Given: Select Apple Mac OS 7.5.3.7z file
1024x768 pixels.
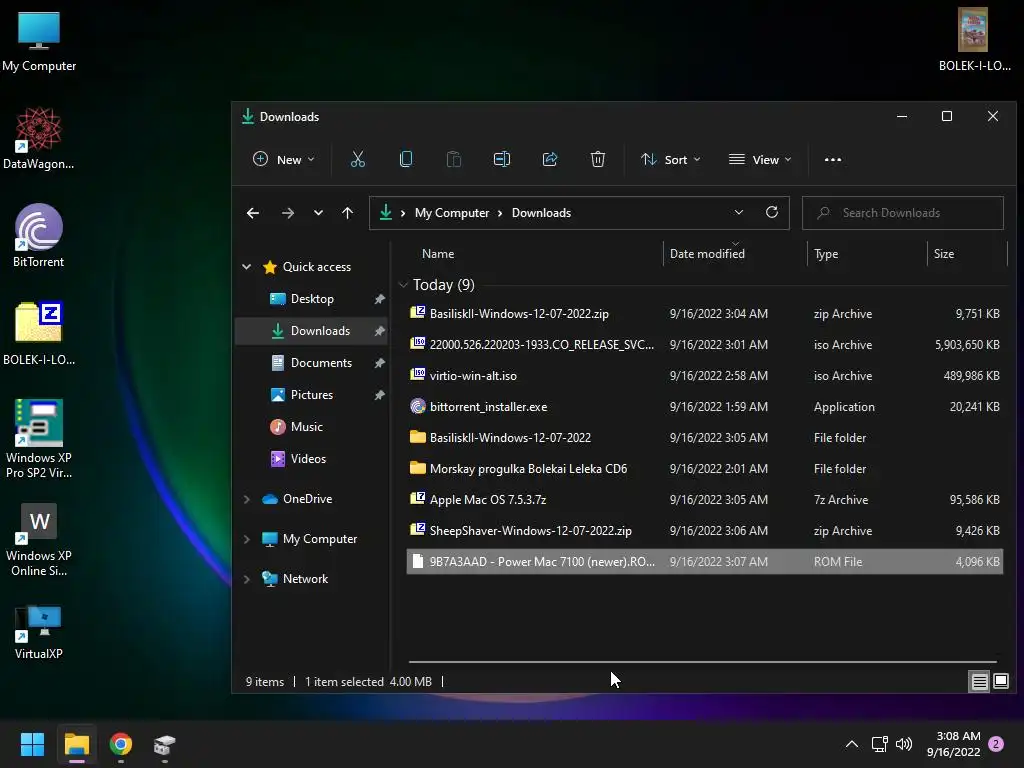Looking at the screenshot, I should point(705,500).
